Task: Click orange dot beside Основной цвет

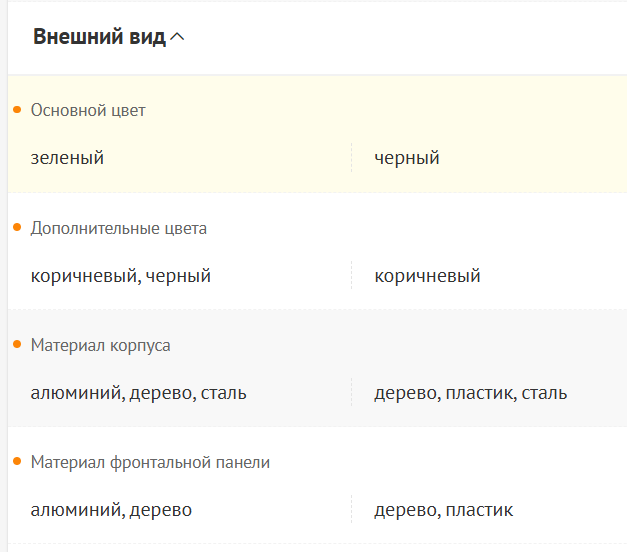Action: click(x=17, y=109)
